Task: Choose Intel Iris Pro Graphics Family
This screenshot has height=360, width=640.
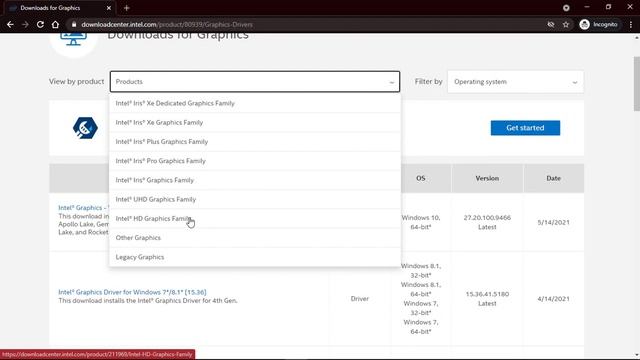Action: 255,161
